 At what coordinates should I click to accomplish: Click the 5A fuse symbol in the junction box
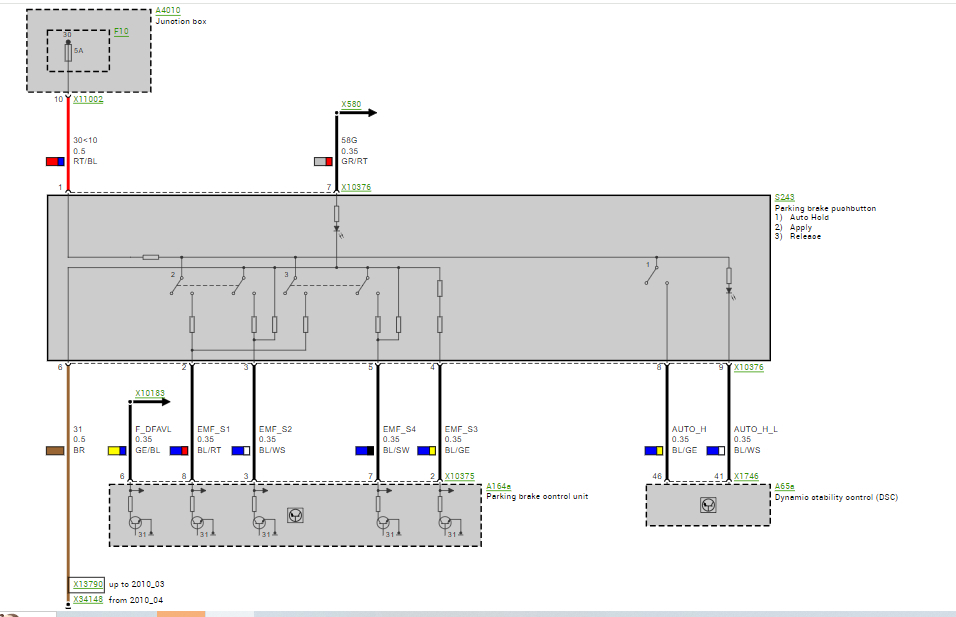click(68, 54)
